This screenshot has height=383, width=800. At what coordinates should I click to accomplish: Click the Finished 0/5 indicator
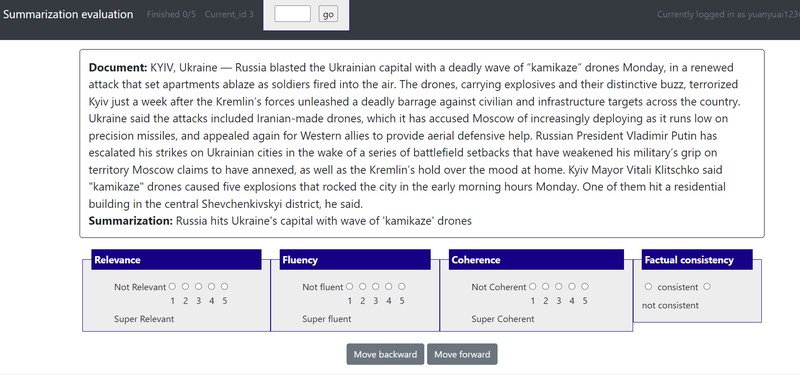click(171, 14)
